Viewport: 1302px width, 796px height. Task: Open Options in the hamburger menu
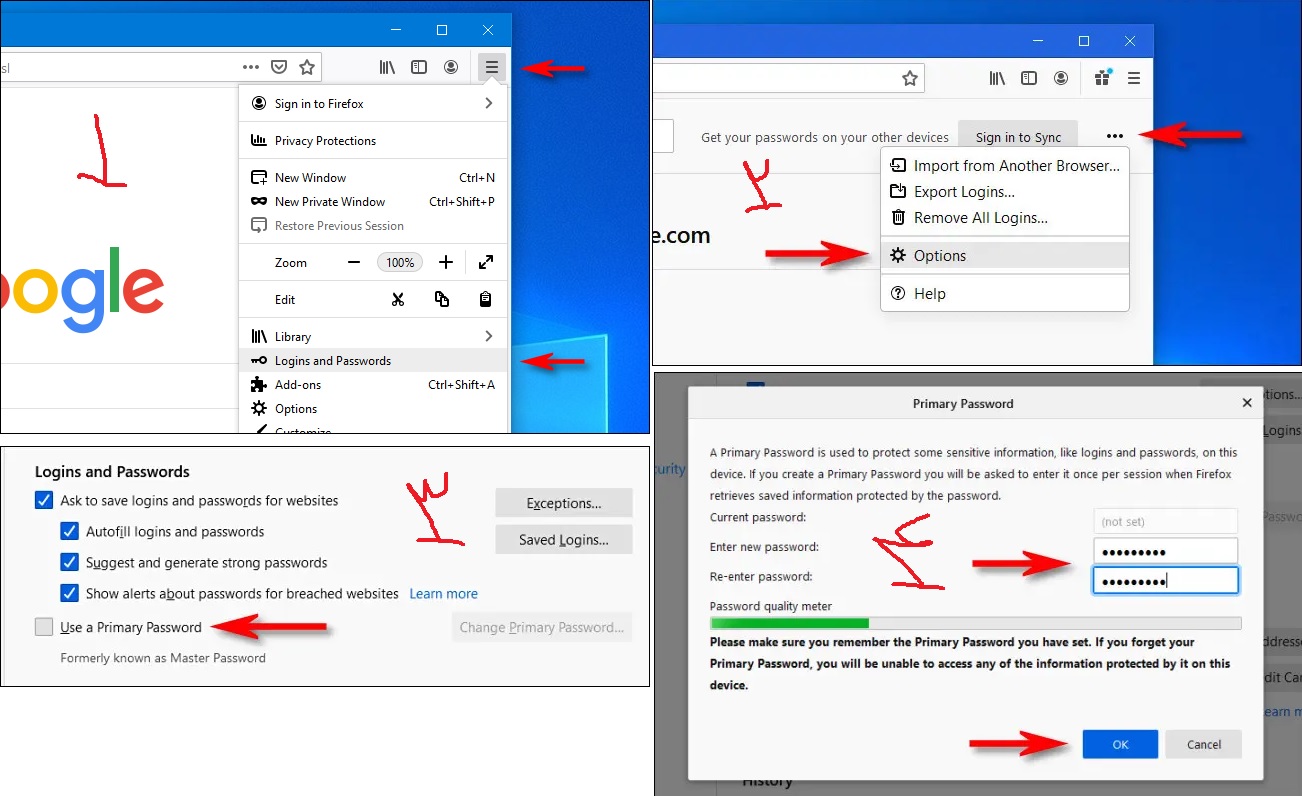click(x=374, y=409)
